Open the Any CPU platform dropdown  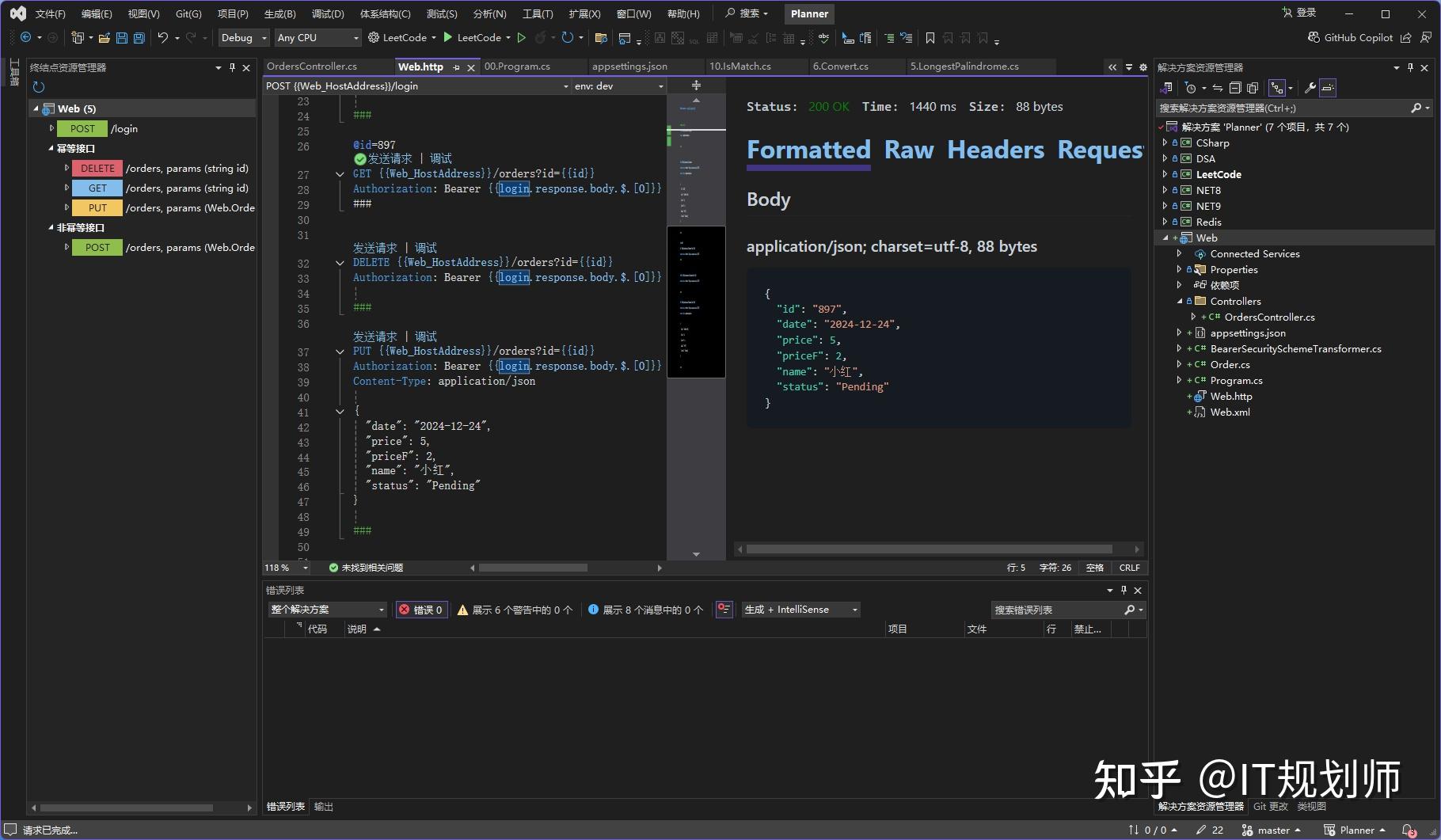(x=317, y=37)
